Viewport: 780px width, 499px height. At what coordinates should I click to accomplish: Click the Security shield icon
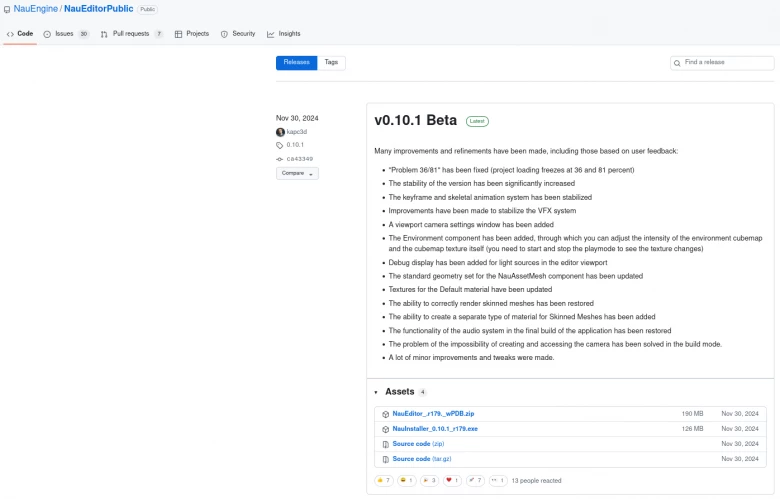tap(224, 34)
